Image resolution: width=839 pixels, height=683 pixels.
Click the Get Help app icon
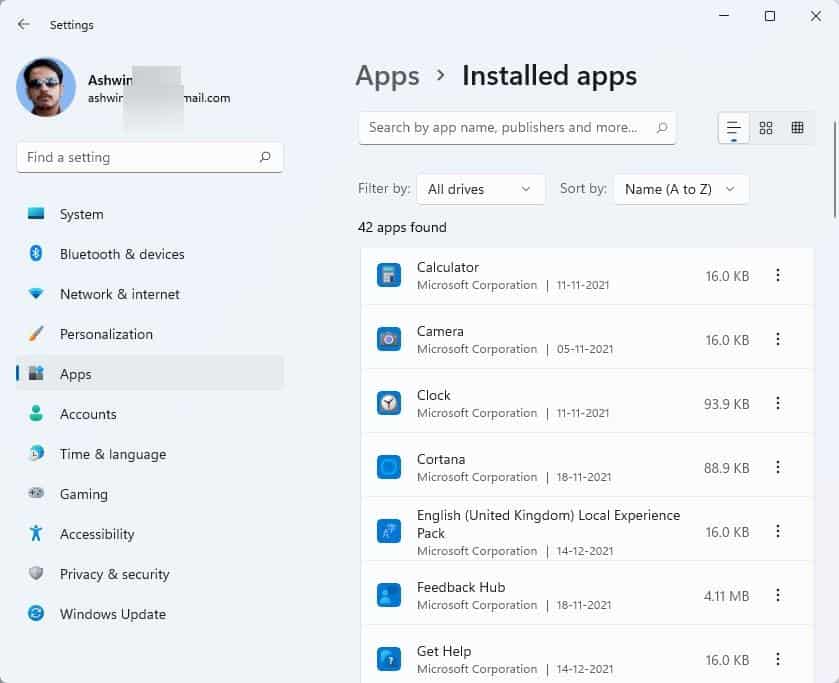pyautogui.click(x=389, y=659)
